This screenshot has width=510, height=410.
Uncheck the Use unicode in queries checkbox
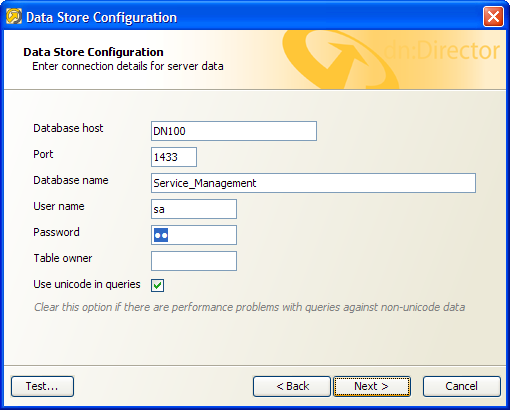click(157, 285)
